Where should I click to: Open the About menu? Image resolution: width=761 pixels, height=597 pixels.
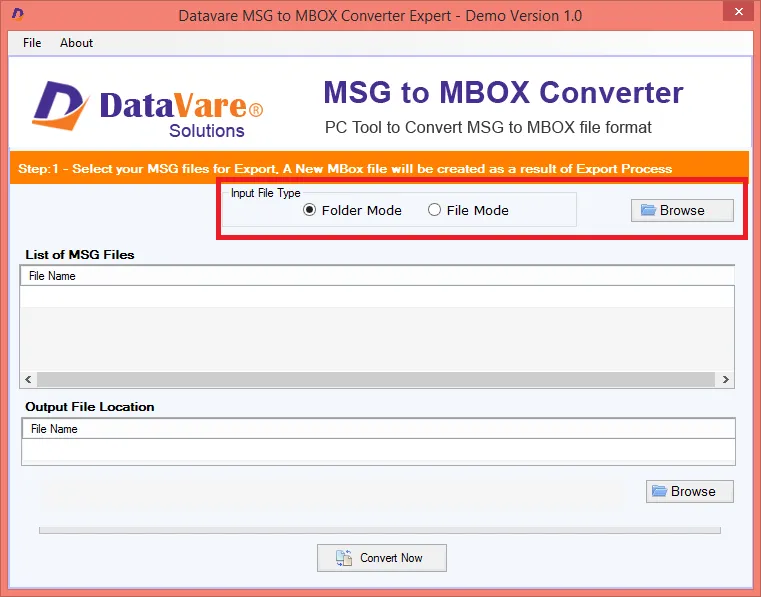[x=76, y=43]
